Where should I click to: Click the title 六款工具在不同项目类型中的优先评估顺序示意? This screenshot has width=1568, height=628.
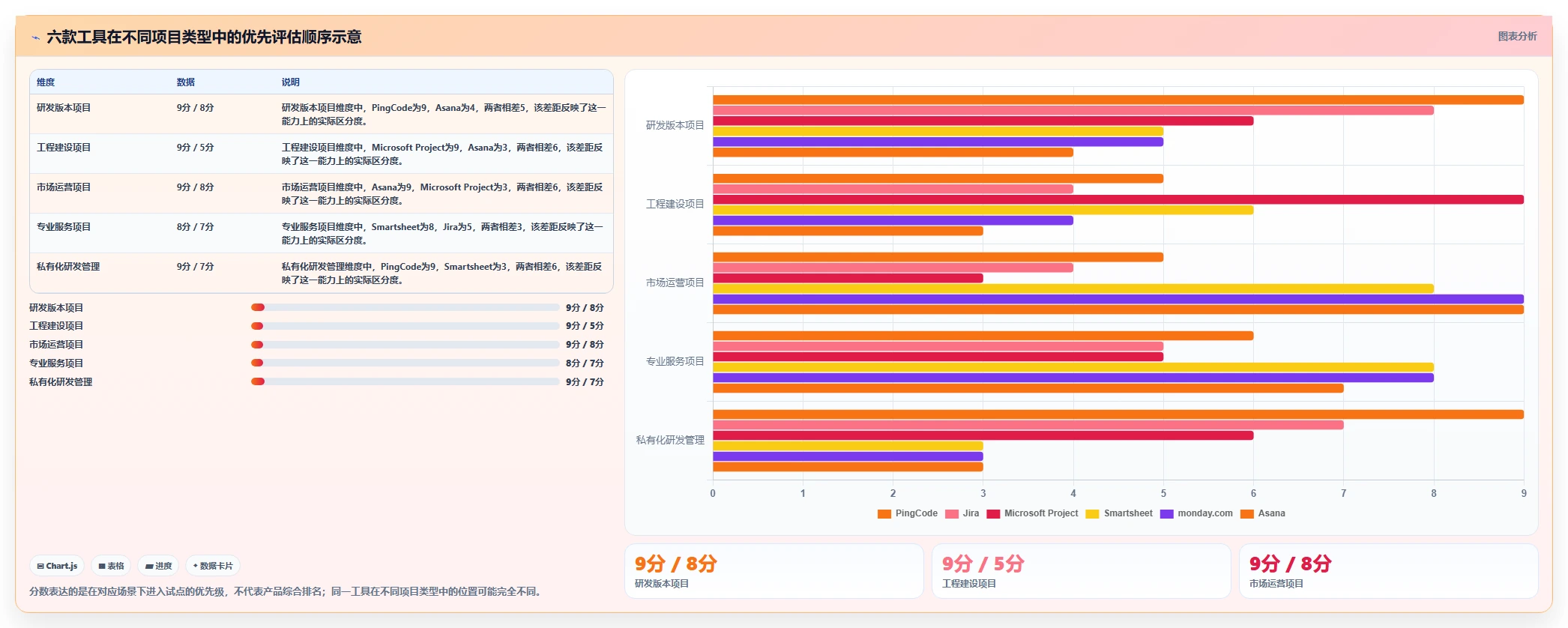204,37
